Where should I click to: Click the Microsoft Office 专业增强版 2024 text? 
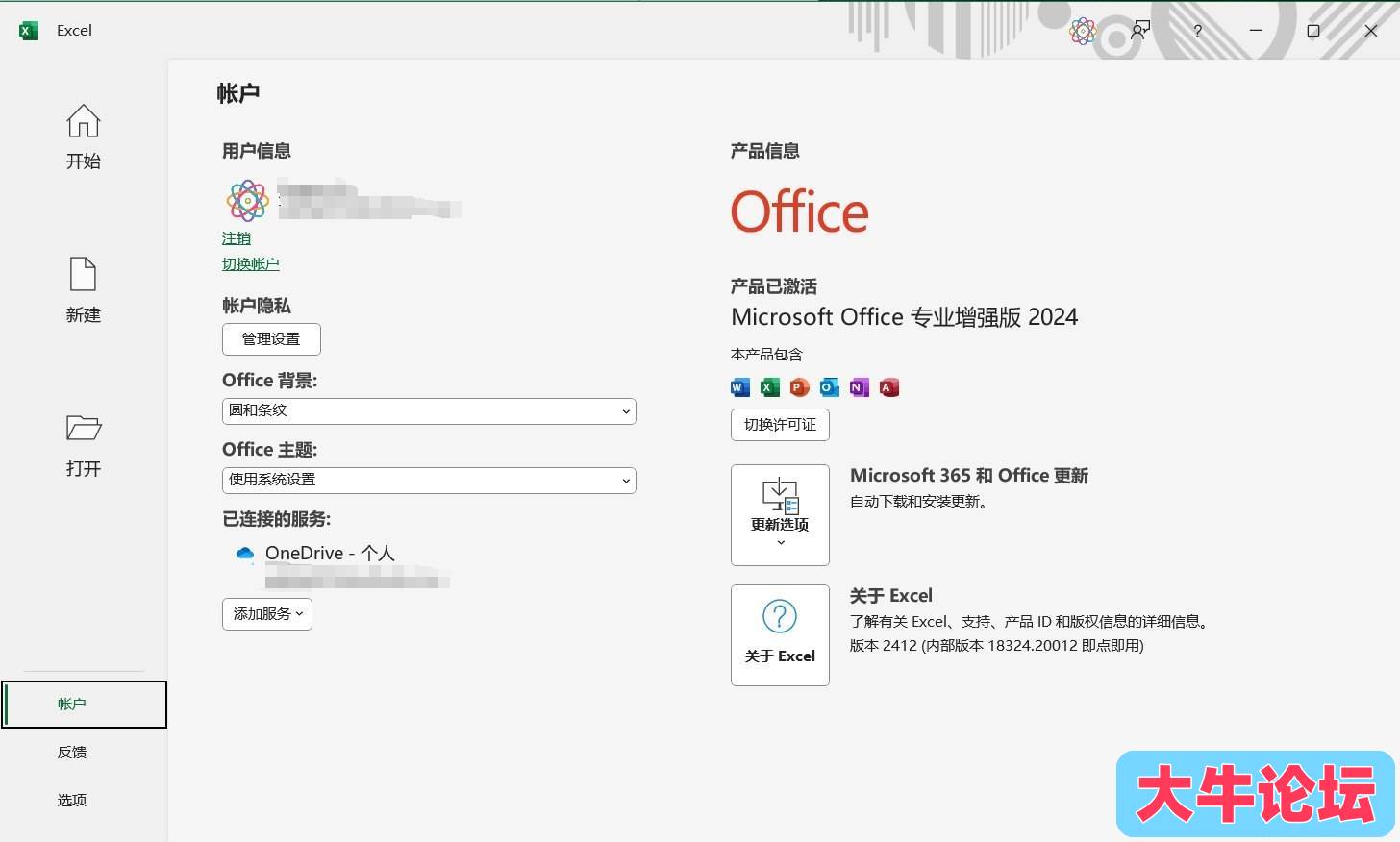(904, 317)
